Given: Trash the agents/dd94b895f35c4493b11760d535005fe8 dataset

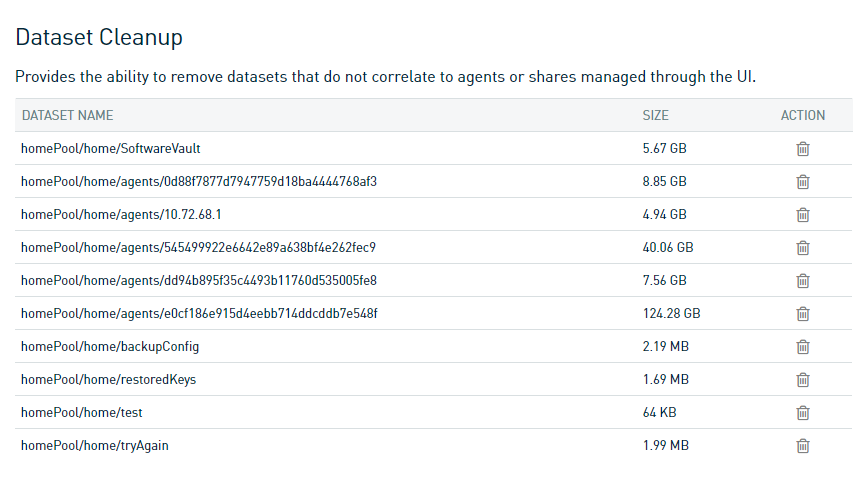Looking at the screenshot, I should (x=802, y=281).
